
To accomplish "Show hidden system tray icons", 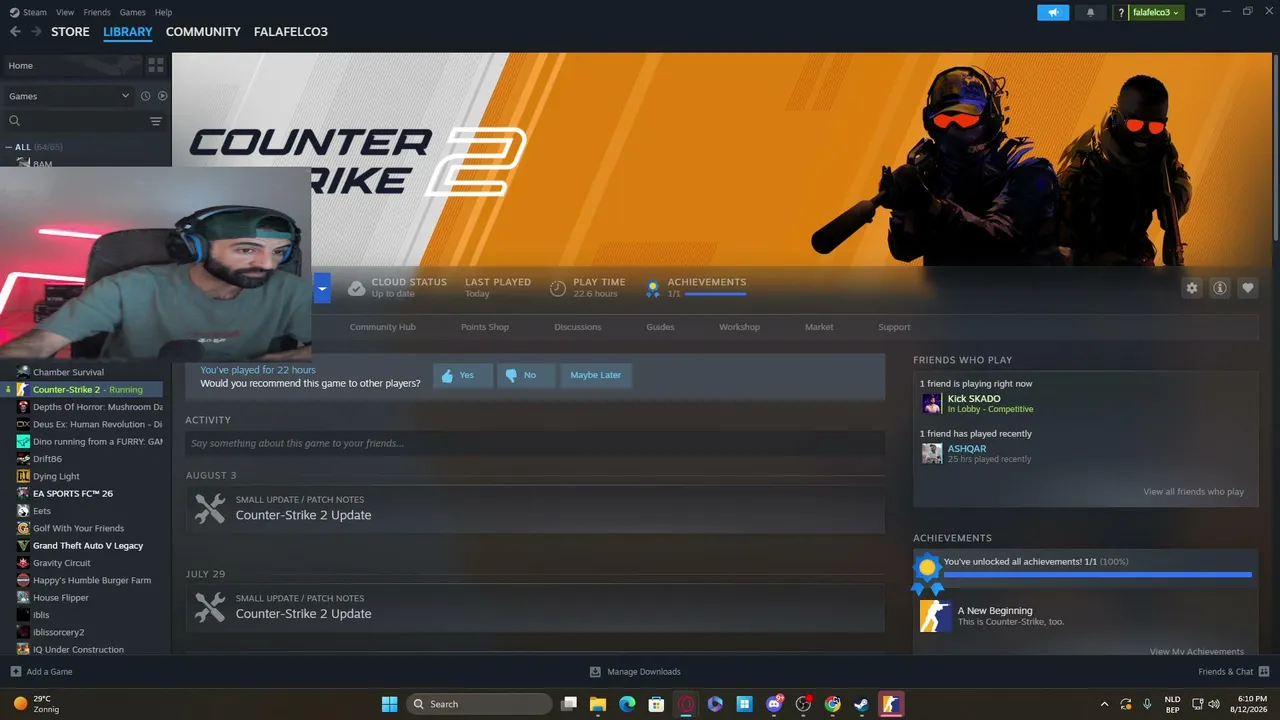I will coord(1104,704).
